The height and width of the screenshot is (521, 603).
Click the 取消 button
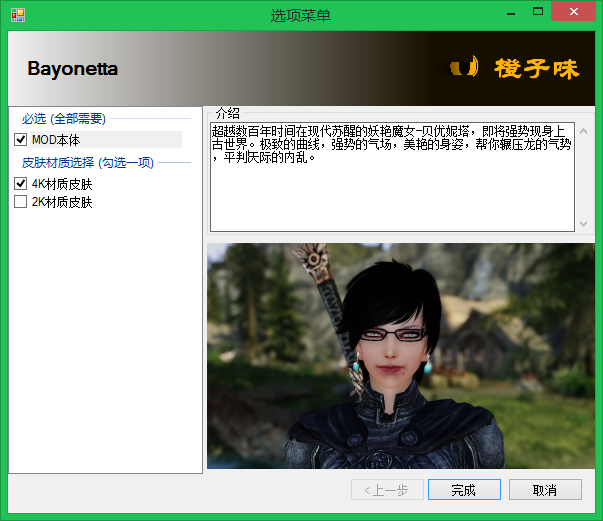545,489
